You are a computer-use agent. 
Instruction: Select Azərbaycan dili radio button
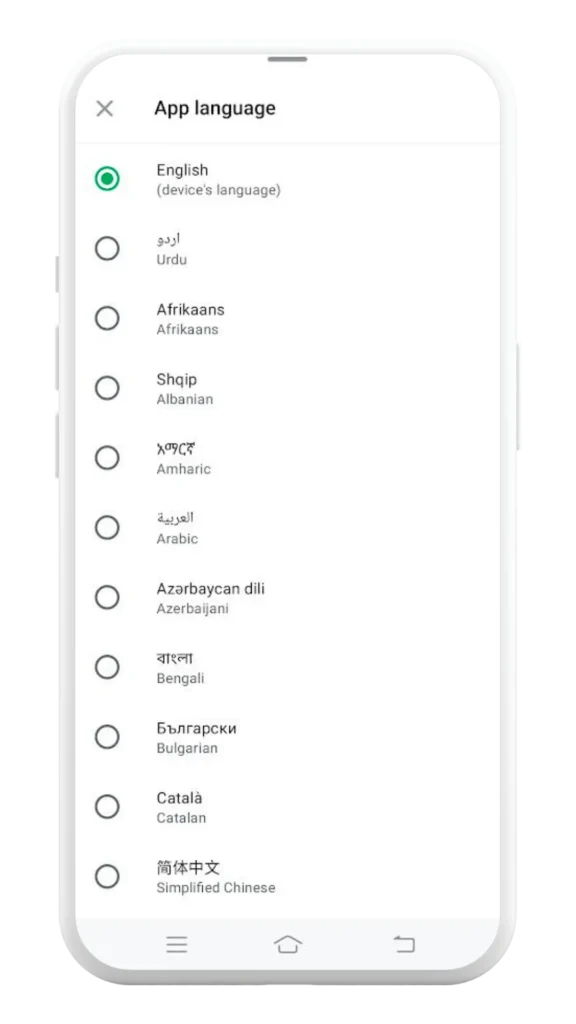108,598
